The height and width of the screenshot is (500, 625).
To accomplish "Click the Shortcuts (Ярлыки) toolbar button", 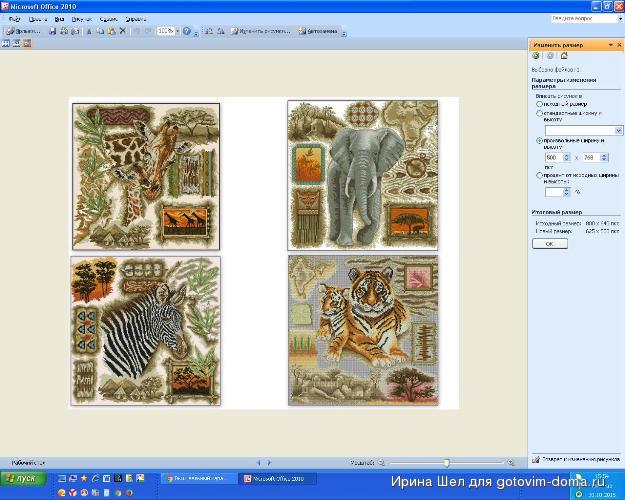I will tap(24, 31).
